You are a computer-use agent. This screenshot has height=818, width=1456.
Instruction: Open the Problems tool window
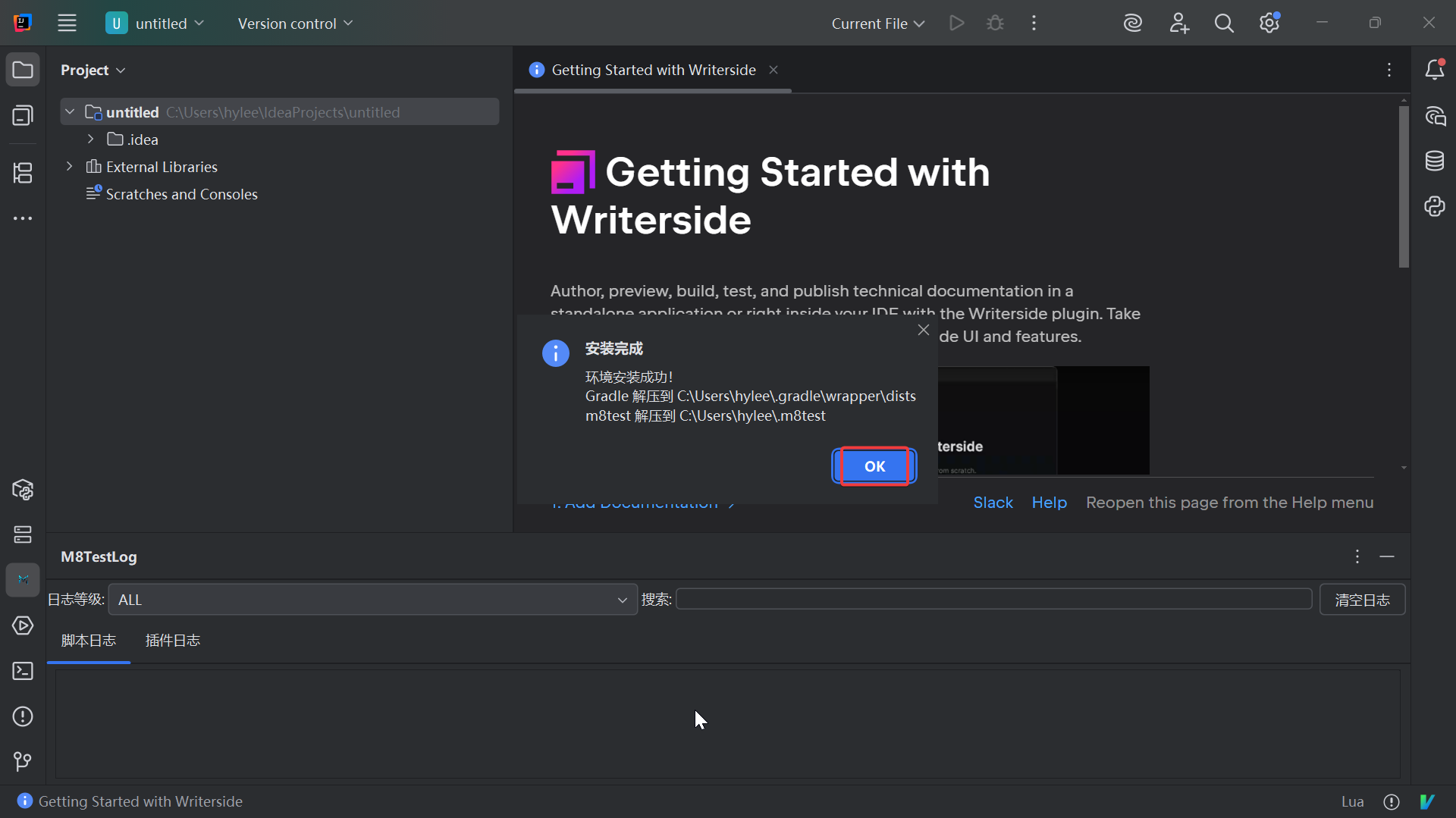23,716
